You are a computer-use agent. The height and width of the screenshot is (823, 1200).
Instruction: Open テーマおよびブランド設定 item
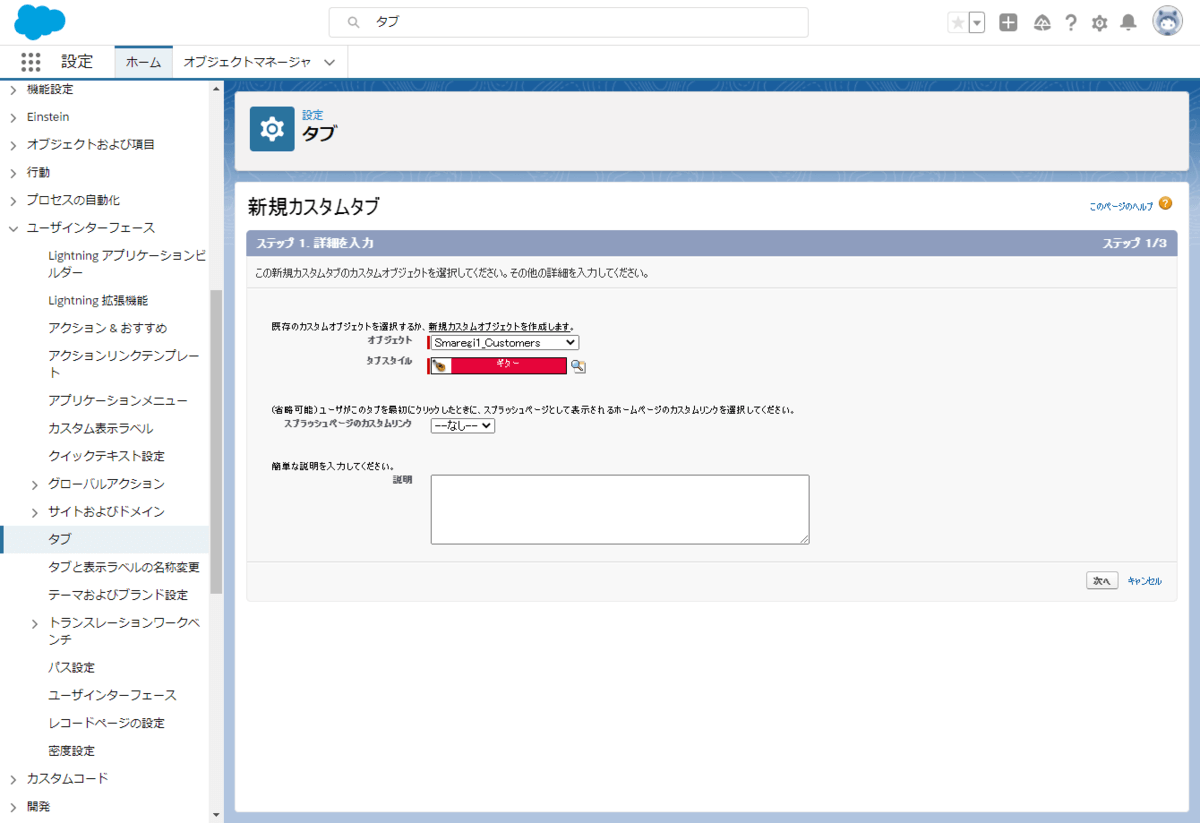(118, 595)
